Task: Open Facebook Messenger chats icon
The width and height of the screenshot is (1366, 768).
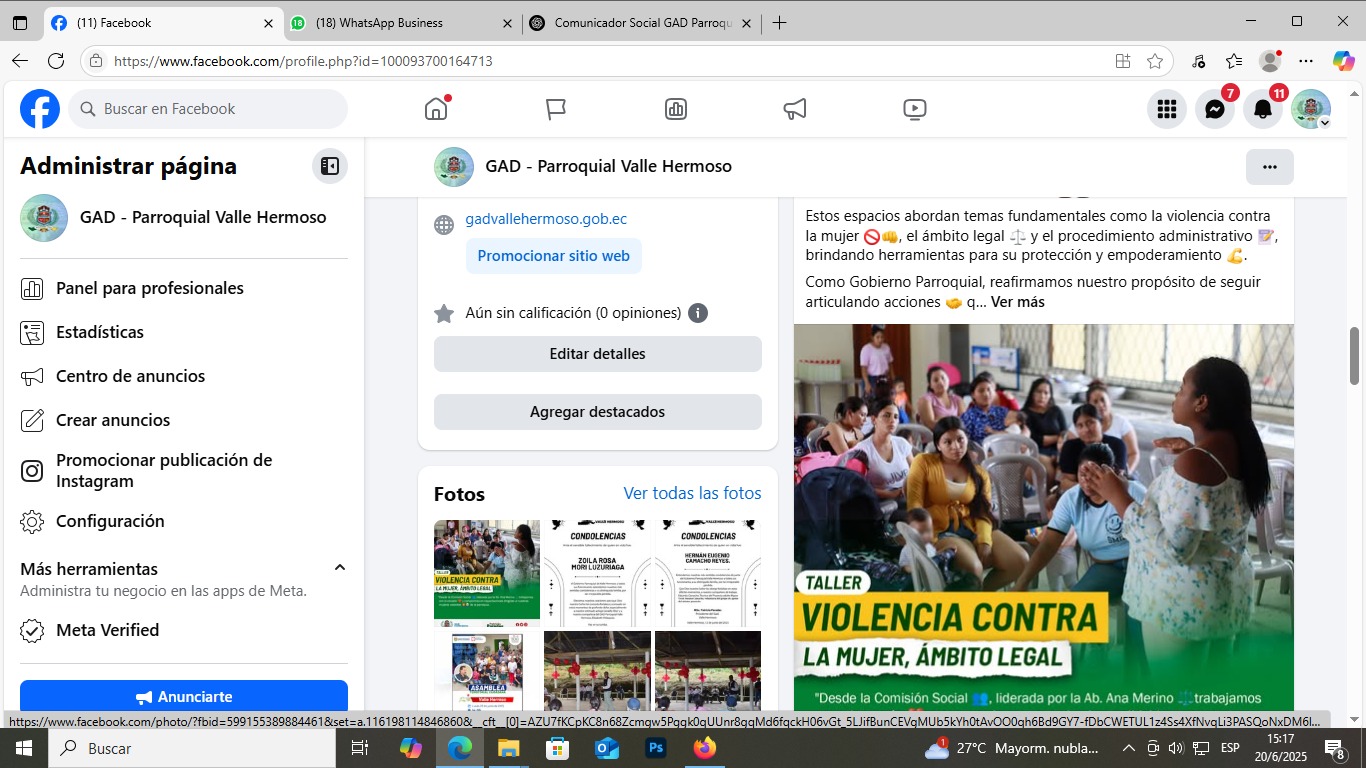Action: point(1215,109)
